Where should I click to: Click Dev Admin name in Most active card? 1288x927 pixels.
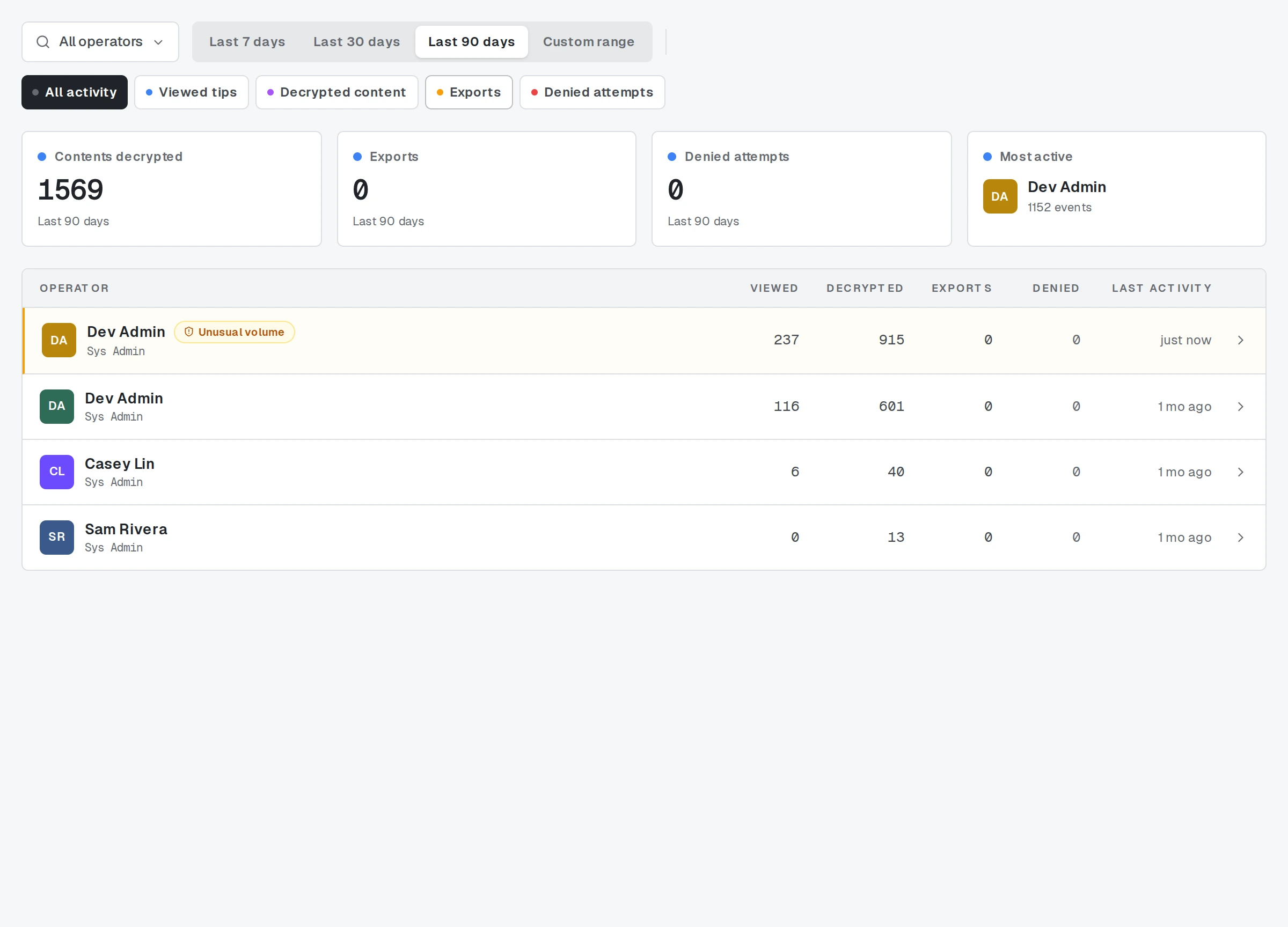[1066, 187]
